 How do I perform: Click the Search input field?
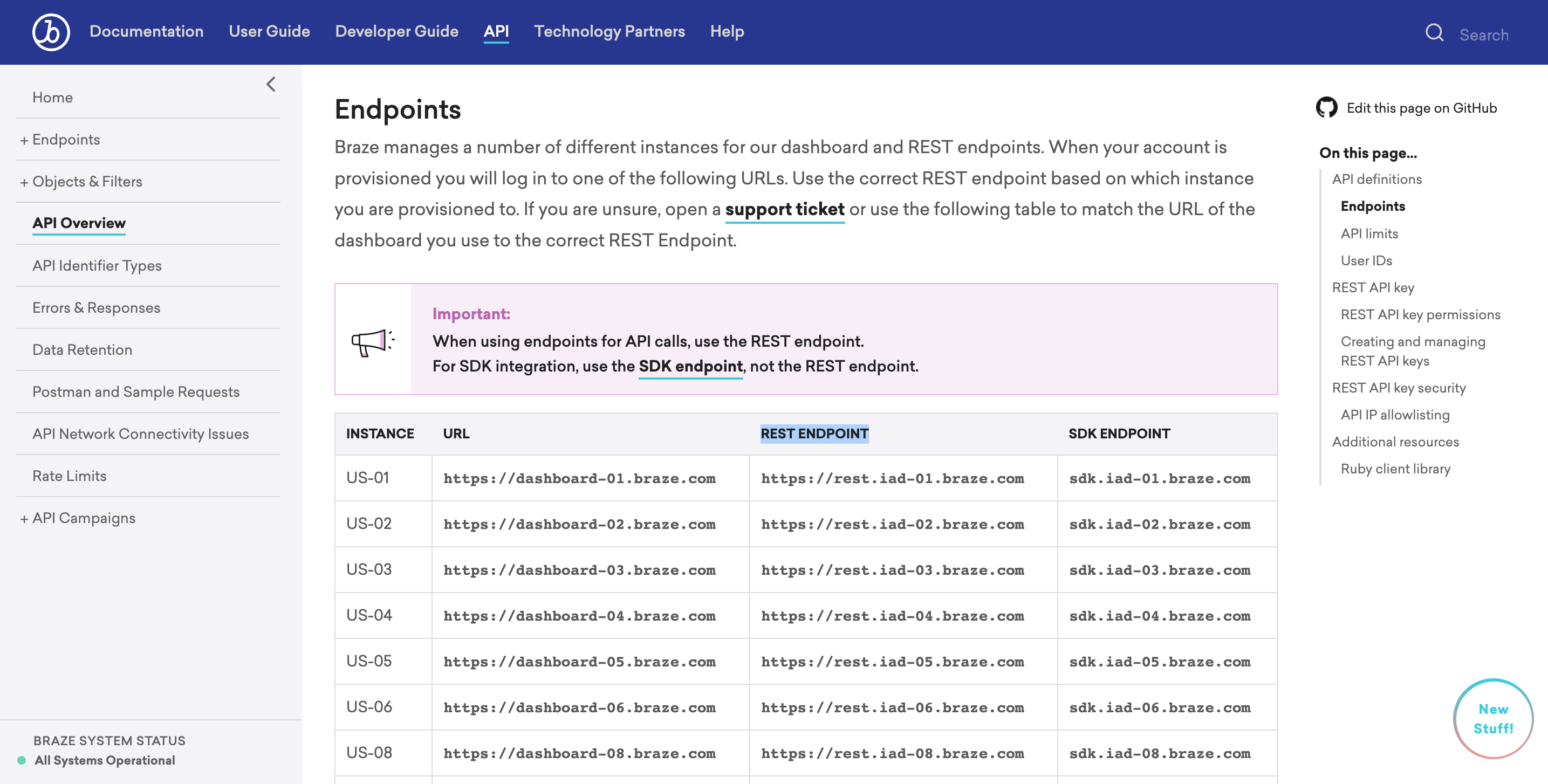click(x=1484, y=35)
